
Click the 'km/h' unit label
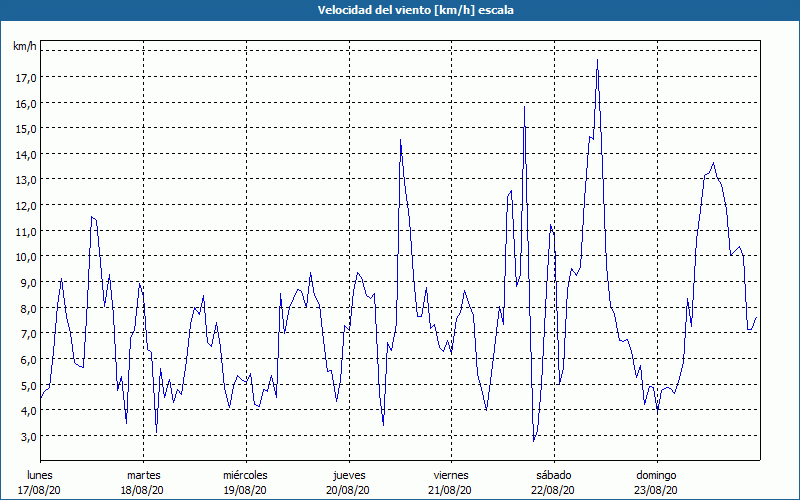(24, 46)
